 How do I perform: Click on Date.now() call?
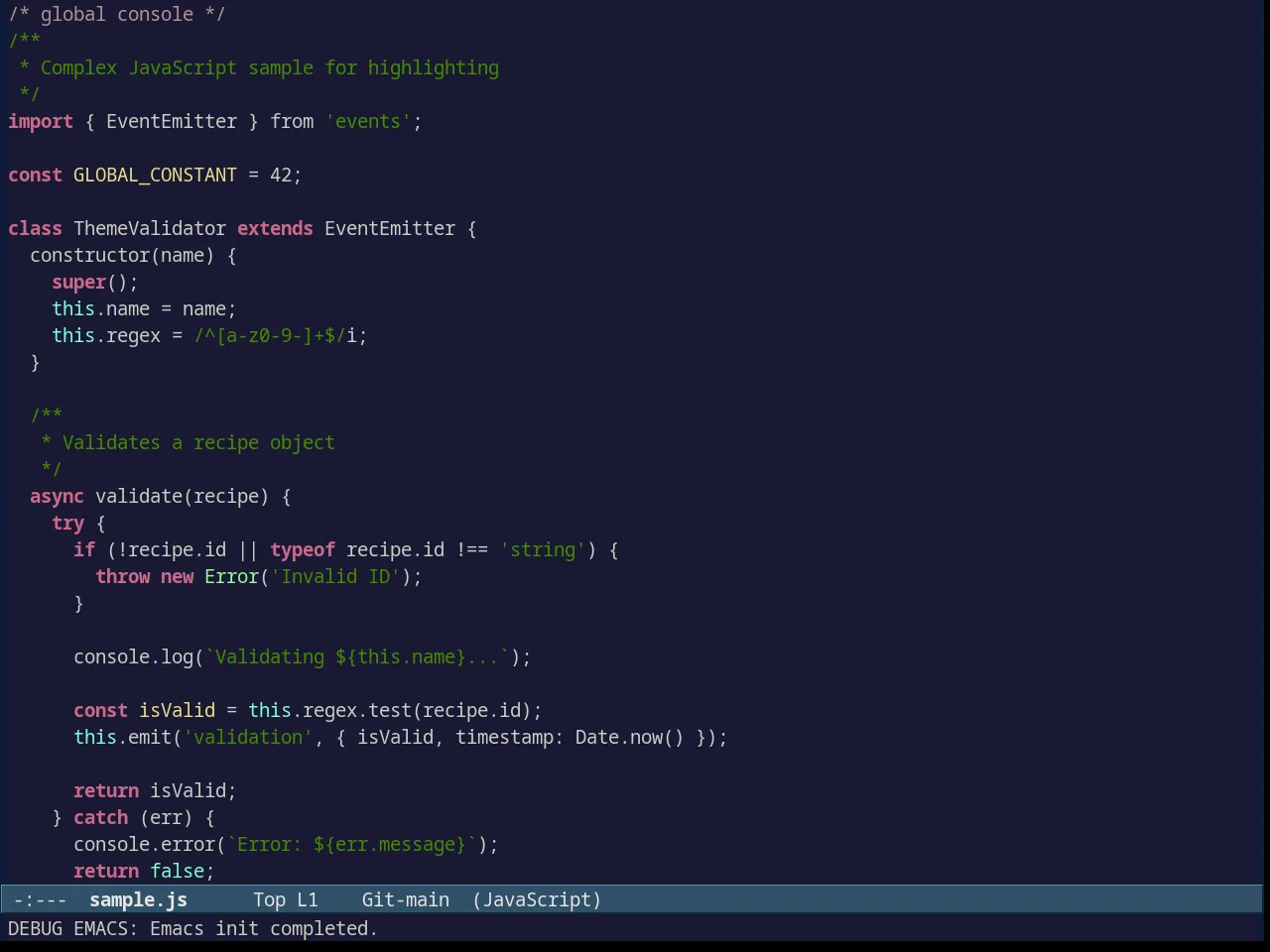pyautogui.click(x=630, y=737)
